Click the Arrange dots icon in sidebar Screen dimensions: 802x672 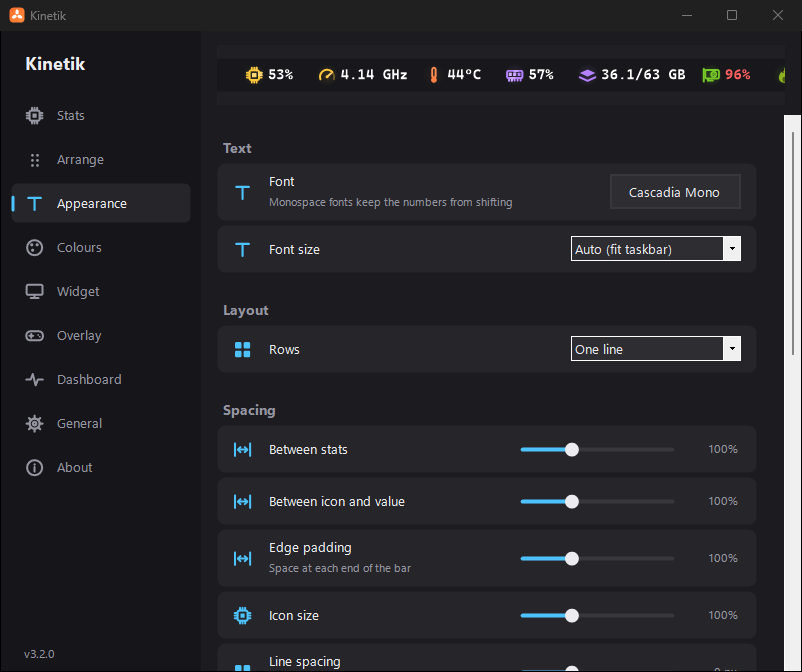(34, 160)
